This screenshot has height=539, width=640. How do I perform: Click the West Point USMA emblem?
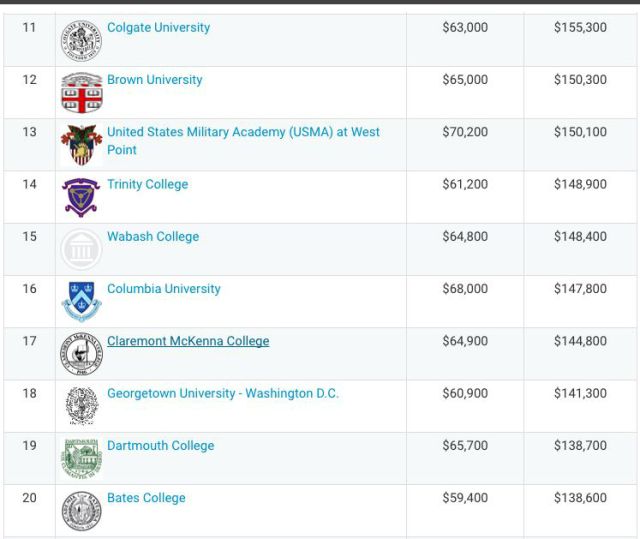click(x=81, y=145)
